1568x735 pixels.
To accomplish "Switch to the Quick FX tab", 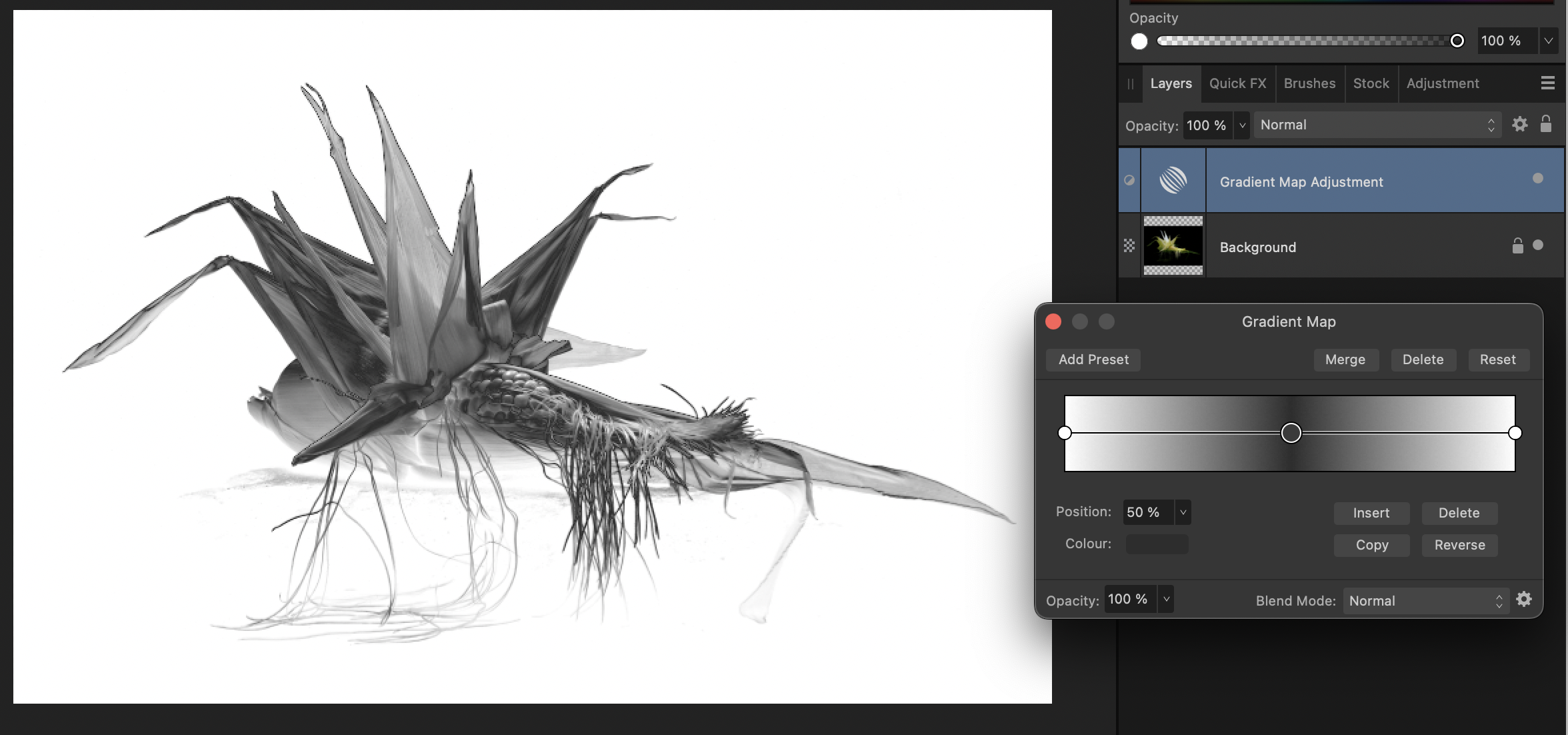I will coord(1237,83).
